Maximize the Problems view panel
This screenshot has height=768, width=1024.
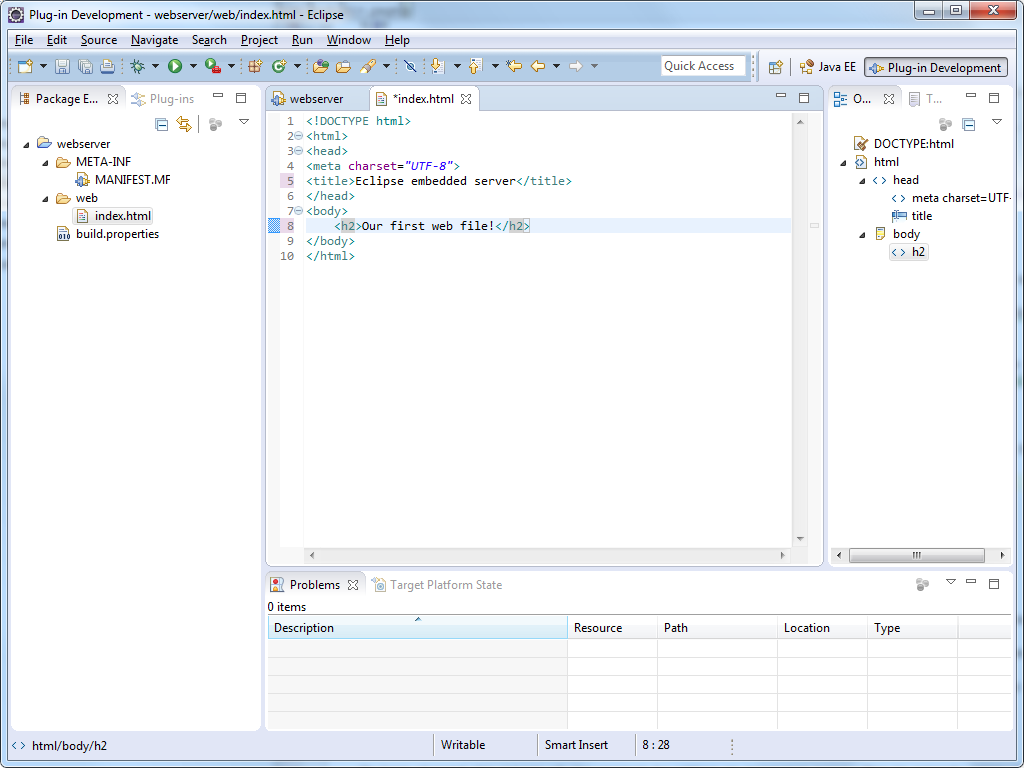point(994,583)
